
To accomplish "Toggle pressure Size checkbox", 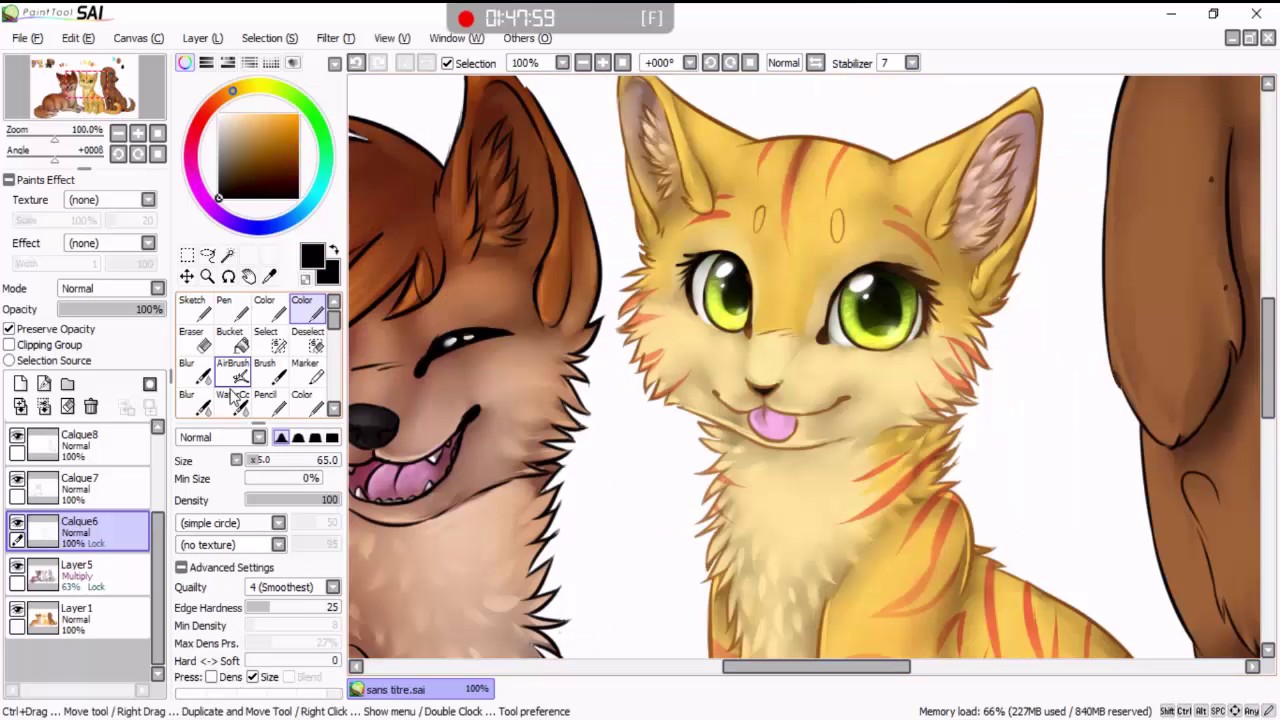I will tap(252, 677).
